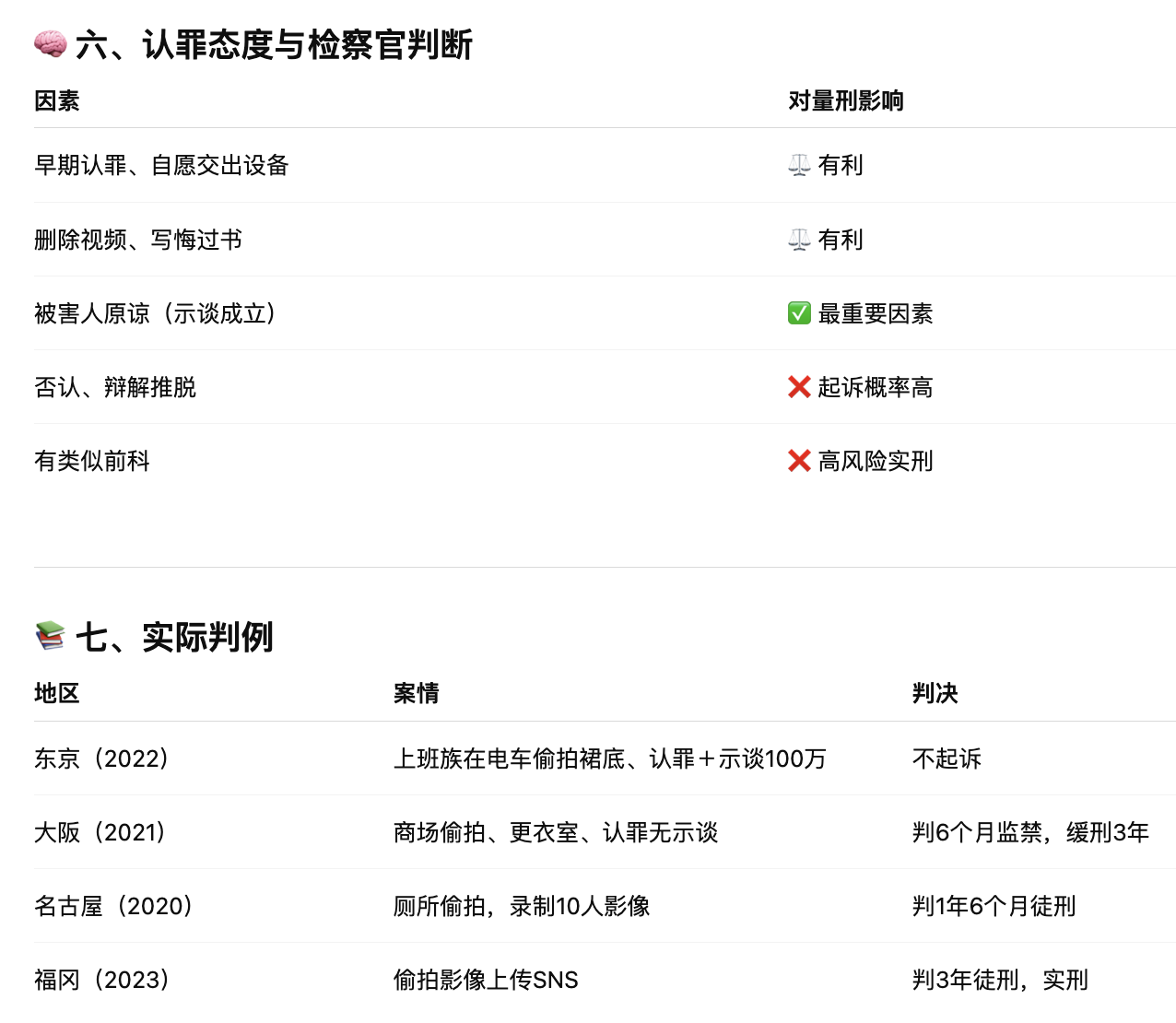Click red X beside 高风险实刑

click(799, 462)
